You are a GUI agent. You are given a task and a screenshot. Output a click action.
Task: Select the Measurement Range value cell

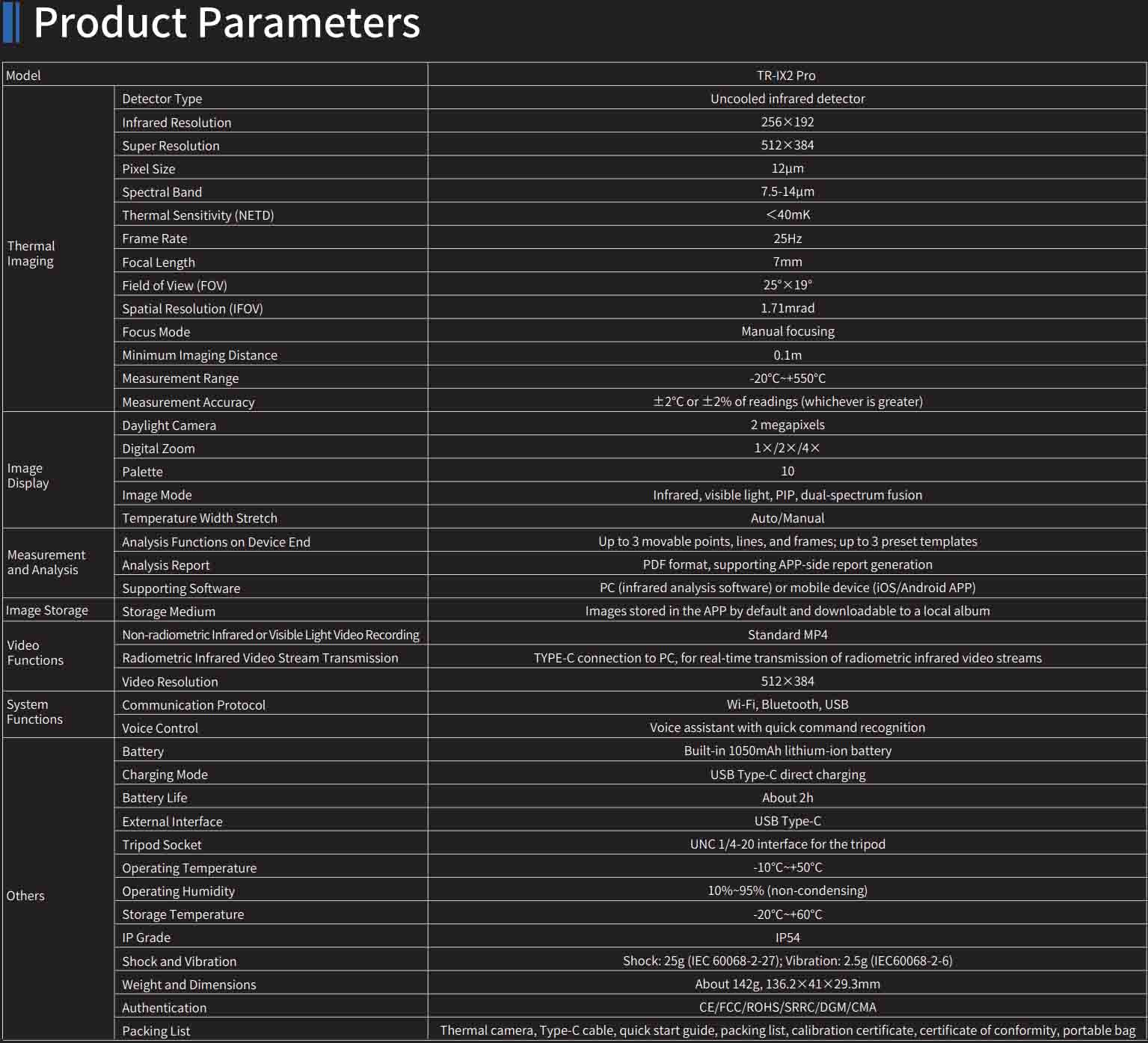787,378
